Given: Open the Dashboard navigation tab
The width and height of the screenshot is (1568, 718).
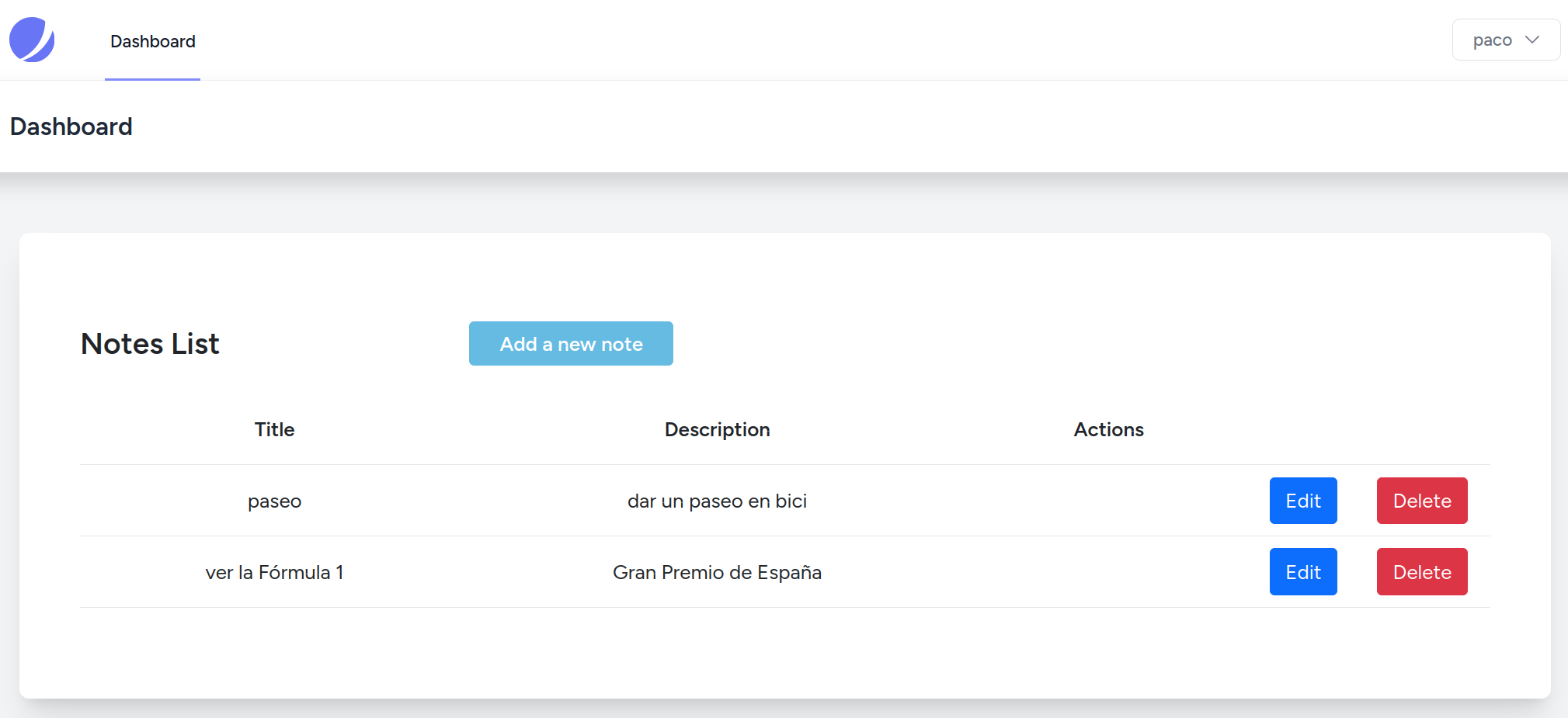Looking at the screenshot, I should [x=153, y=41].
